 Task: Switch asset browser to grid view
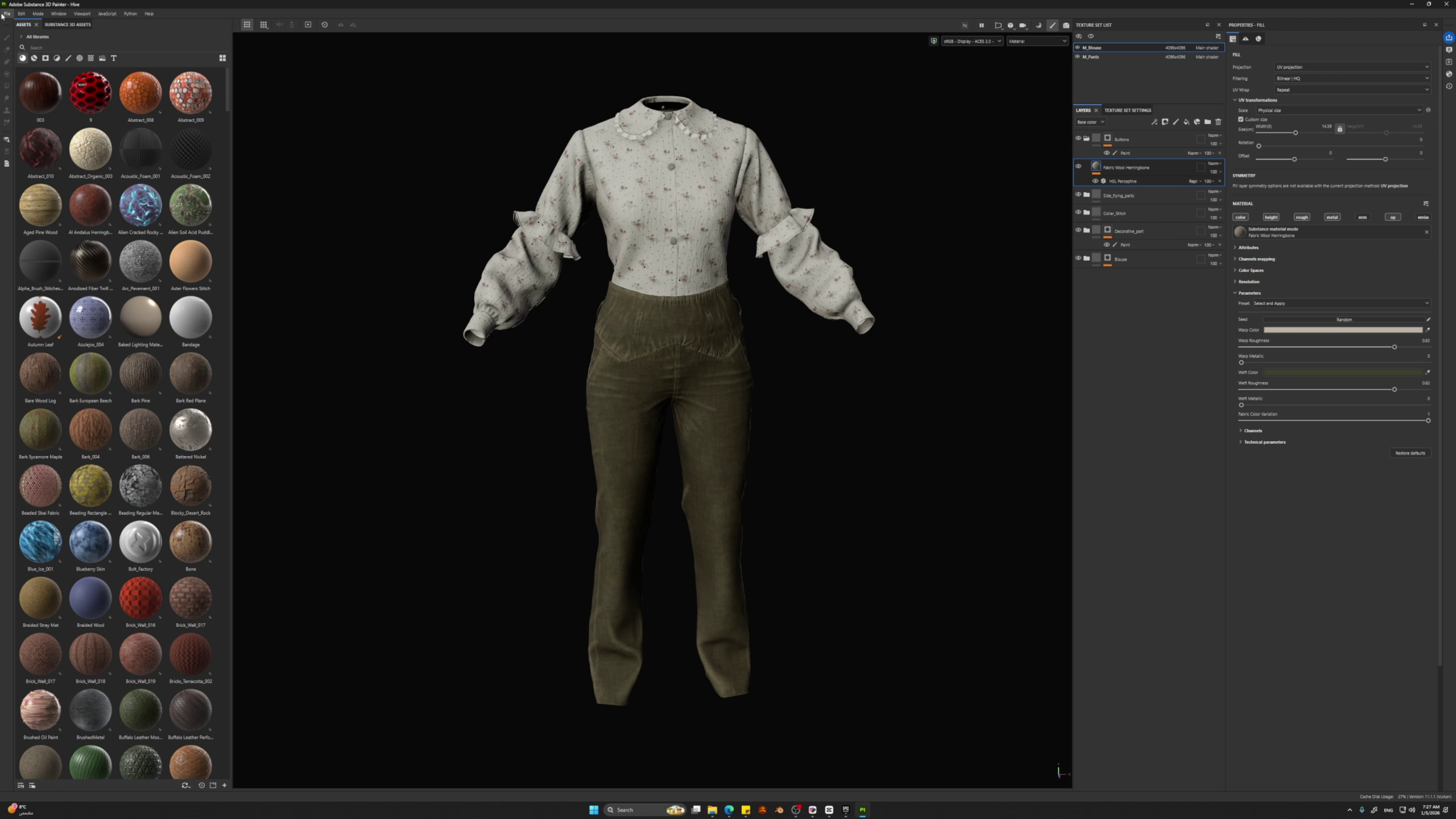[222, 58]
